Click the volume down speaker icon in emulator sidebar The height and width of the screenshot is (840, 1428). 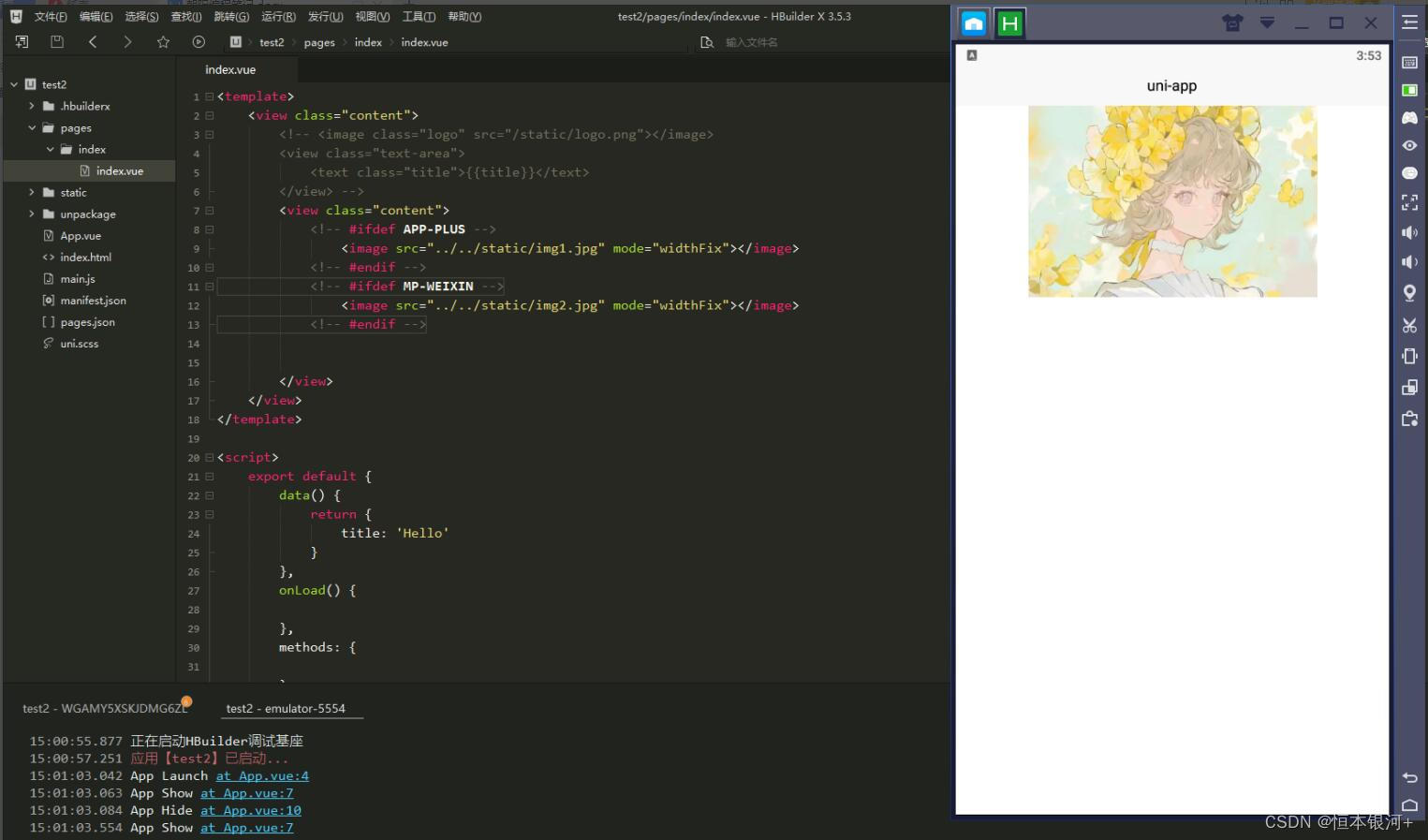click(1409, 262)
